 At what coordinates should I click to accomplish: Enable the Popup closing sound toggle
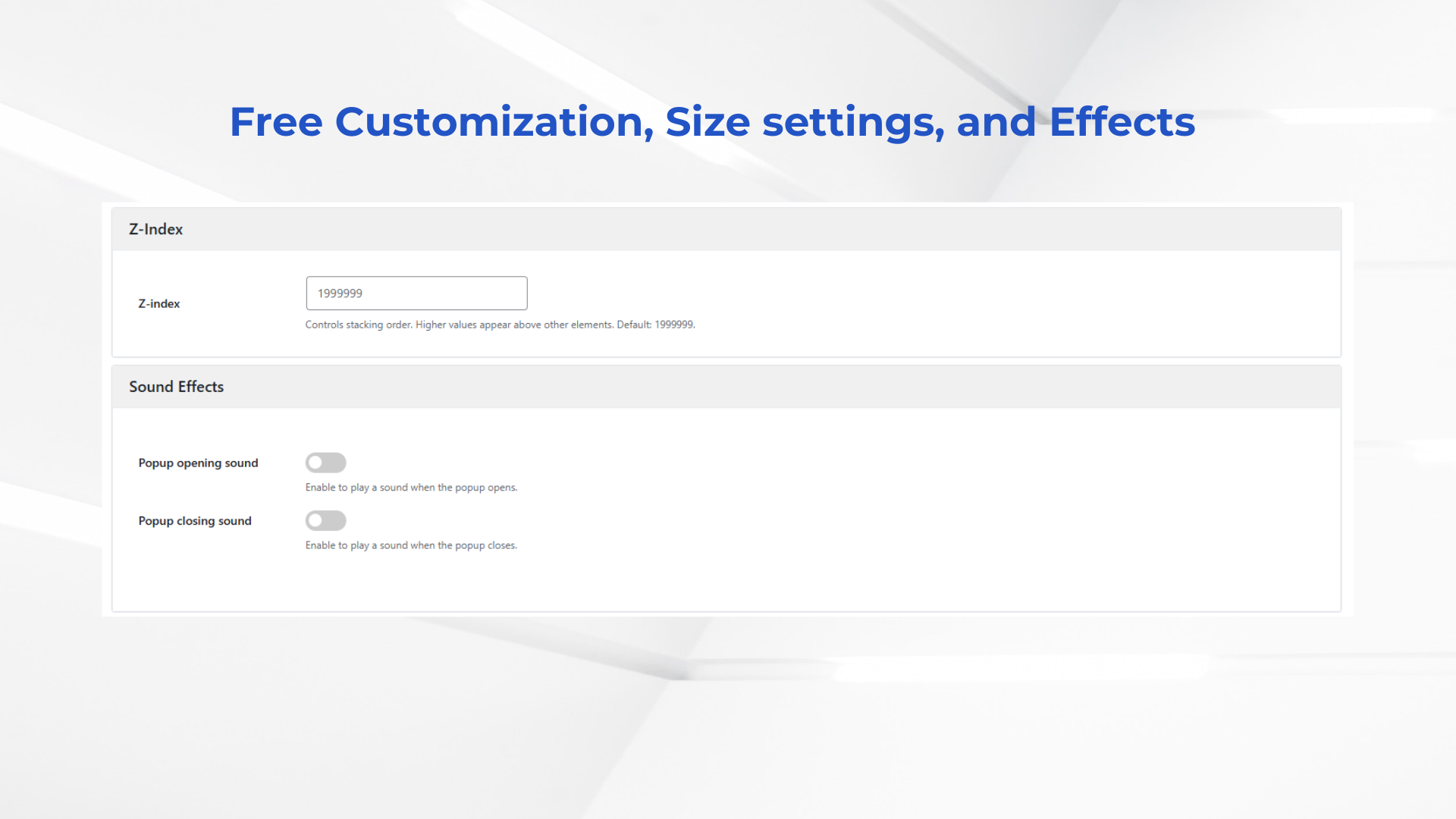(326, 521)
